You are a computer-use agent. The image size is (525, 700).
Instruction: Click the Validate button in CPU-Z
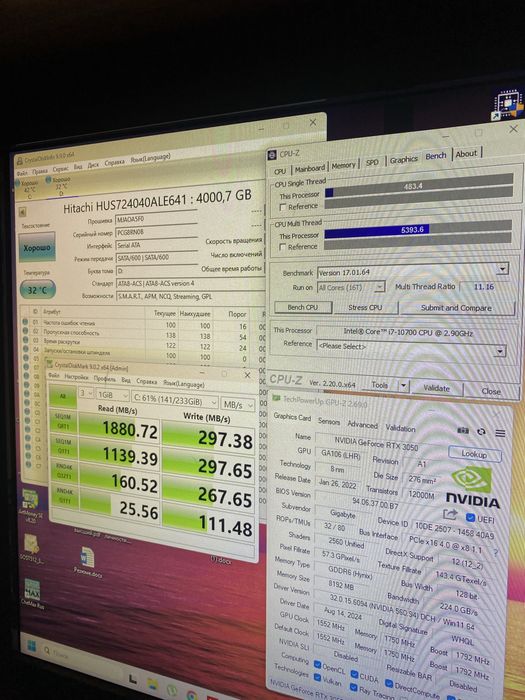(436, 388)
